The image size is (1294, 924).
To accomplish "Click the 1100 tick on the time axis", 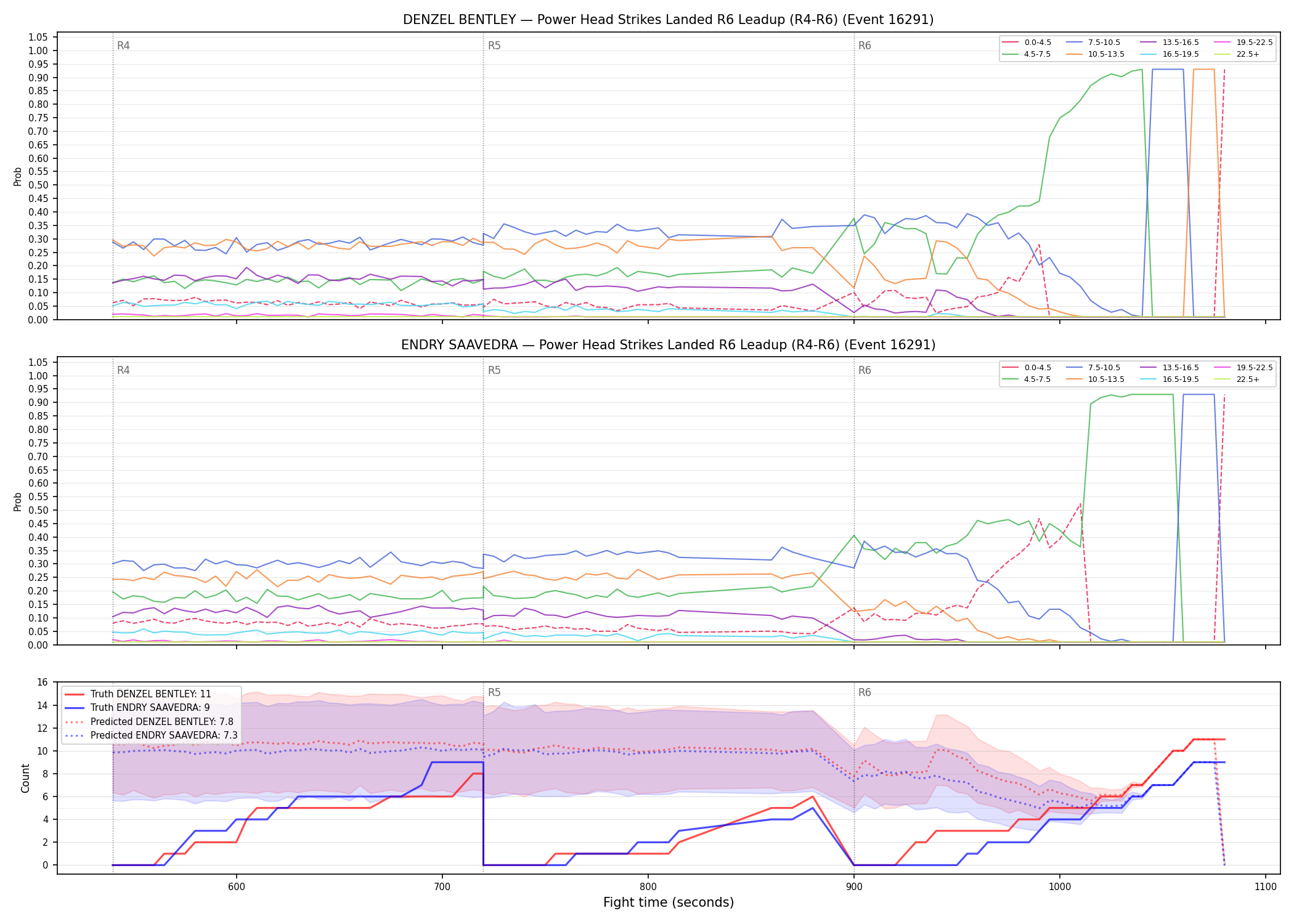I will (x=1266, y=886).
